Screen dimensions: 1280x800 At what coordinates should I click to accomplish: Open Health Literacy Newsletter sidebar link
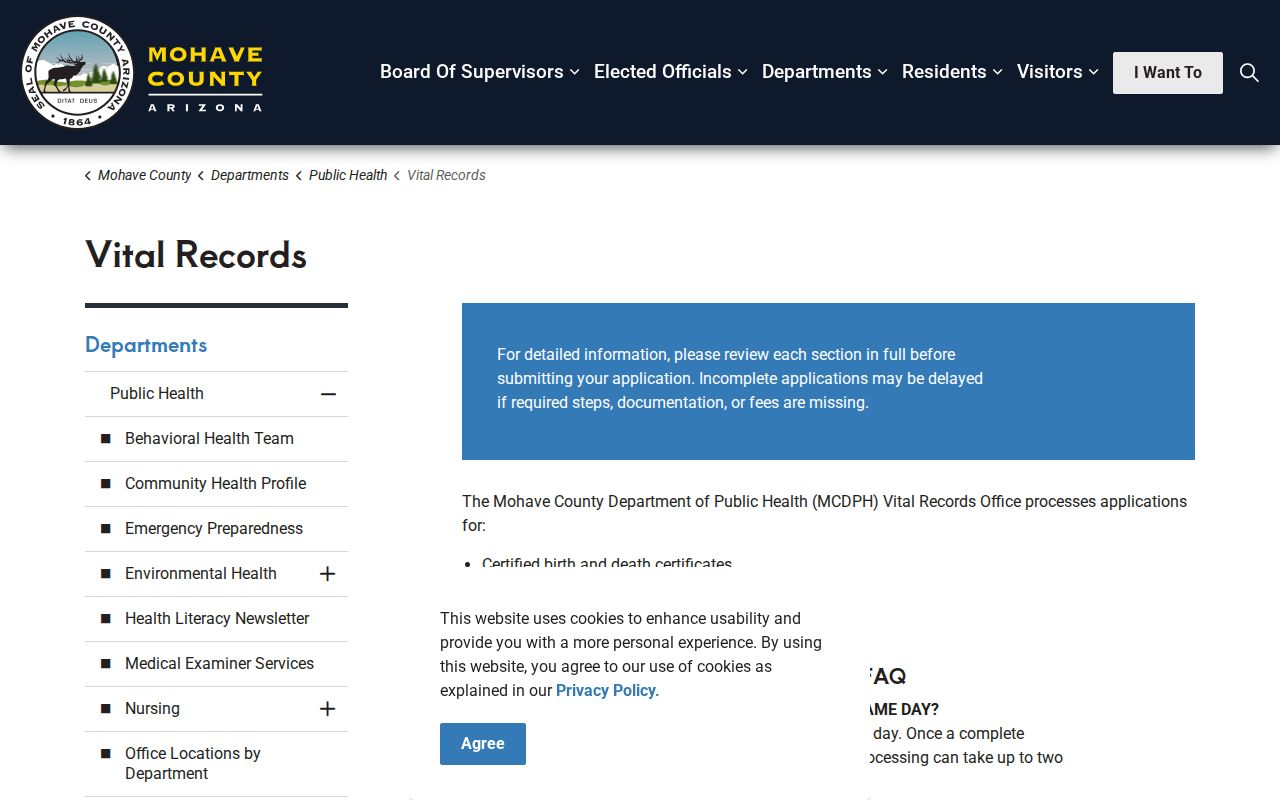pos(217,618)
